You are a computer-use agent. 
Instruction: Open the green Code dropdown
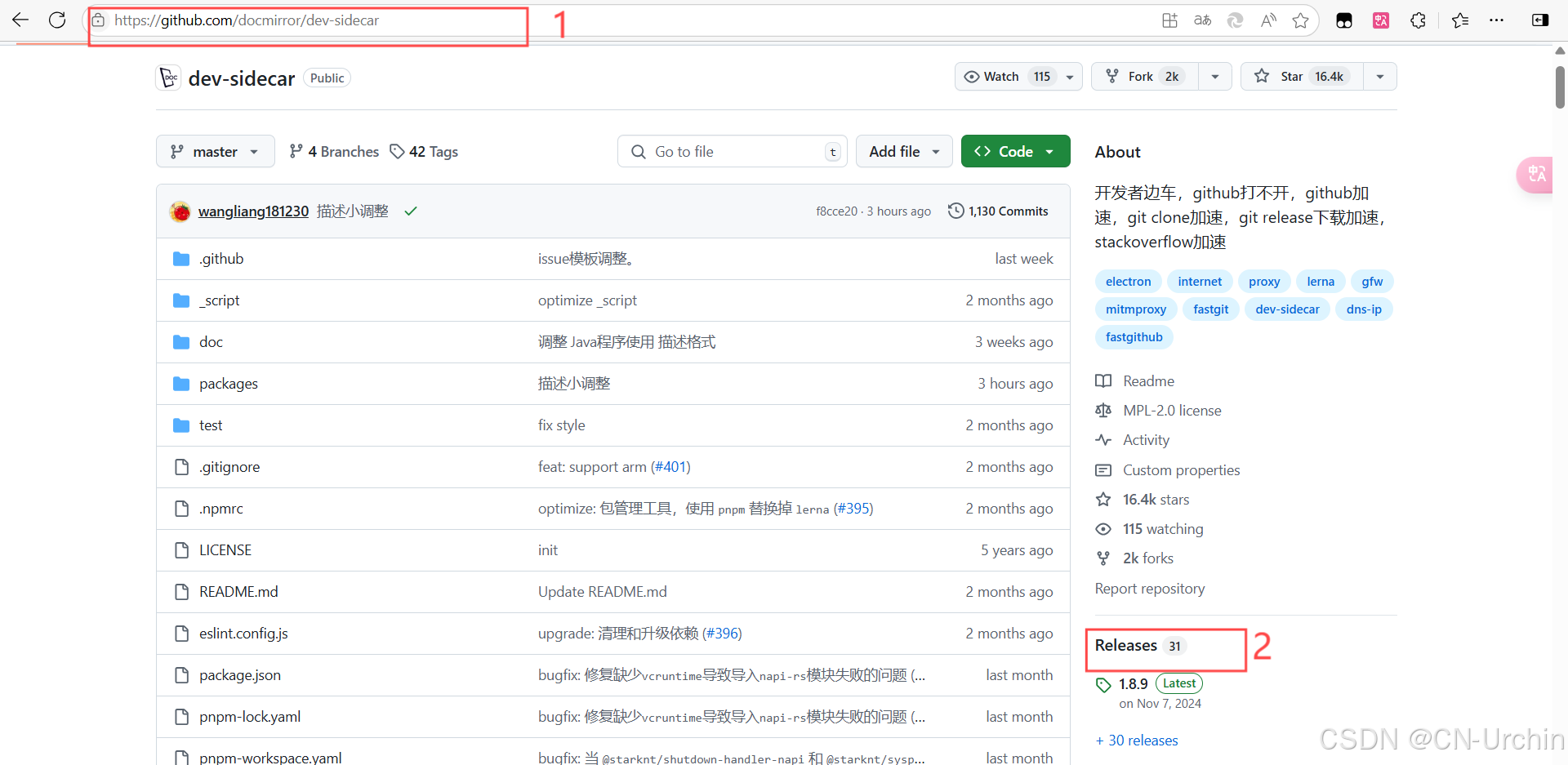1015,152
